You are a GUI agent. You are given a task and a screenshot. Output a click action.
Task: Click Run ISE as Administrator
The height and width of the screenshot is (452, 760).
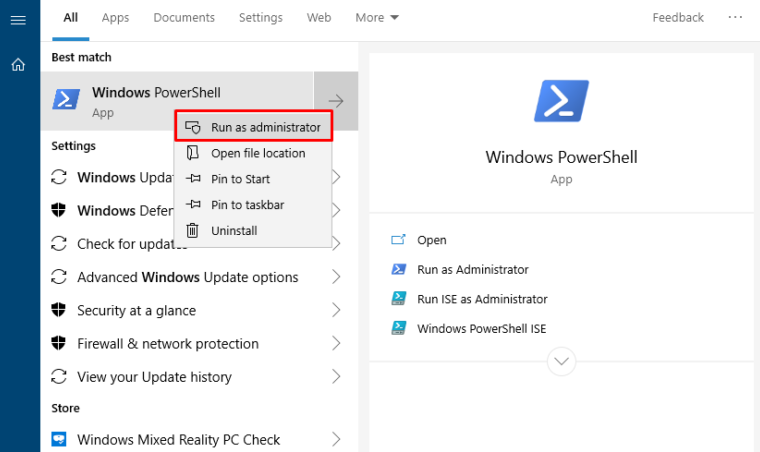coord(482,299)
